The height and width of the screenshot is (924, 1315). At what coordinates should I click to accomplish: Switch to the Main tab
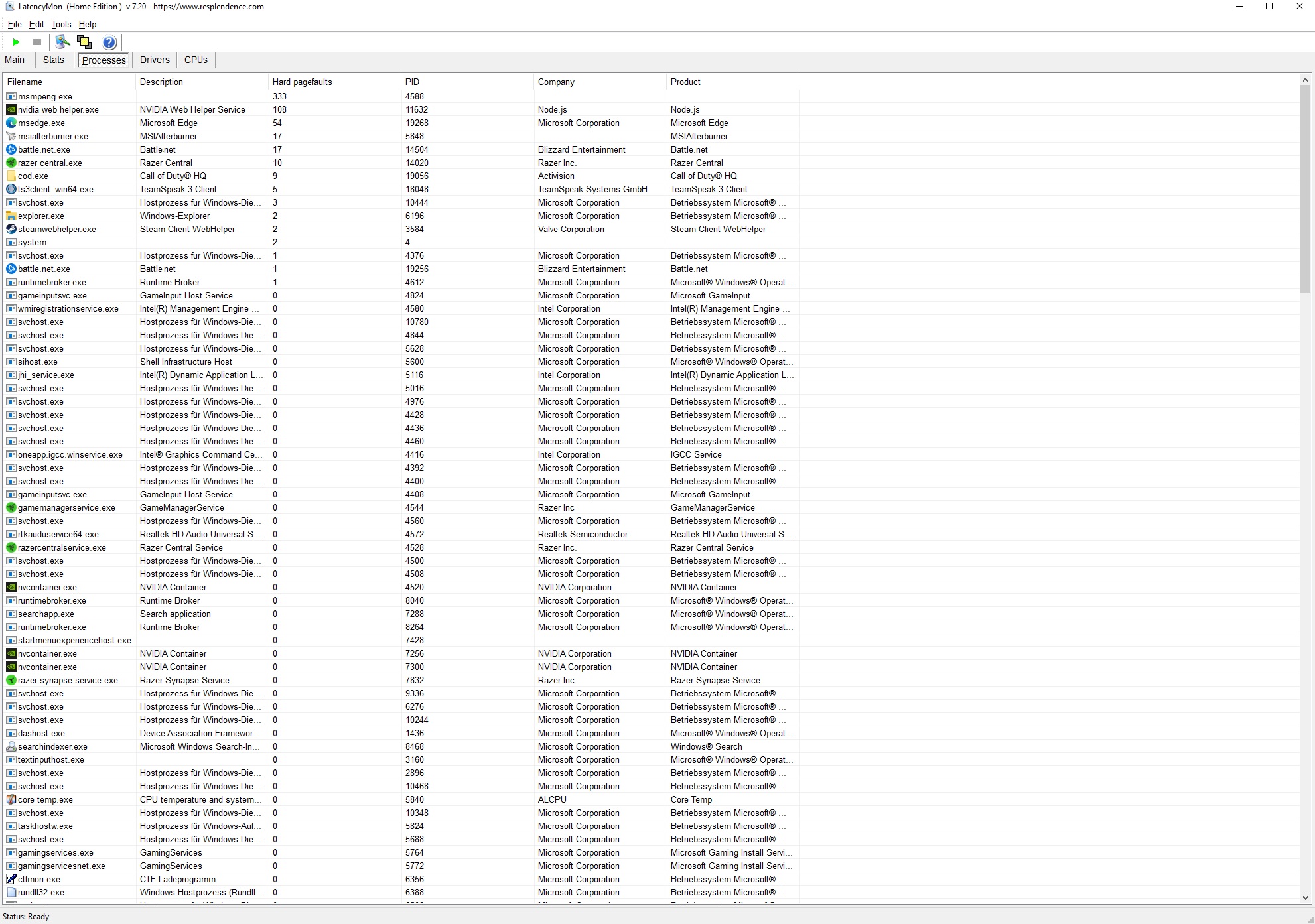click(15, 60)
